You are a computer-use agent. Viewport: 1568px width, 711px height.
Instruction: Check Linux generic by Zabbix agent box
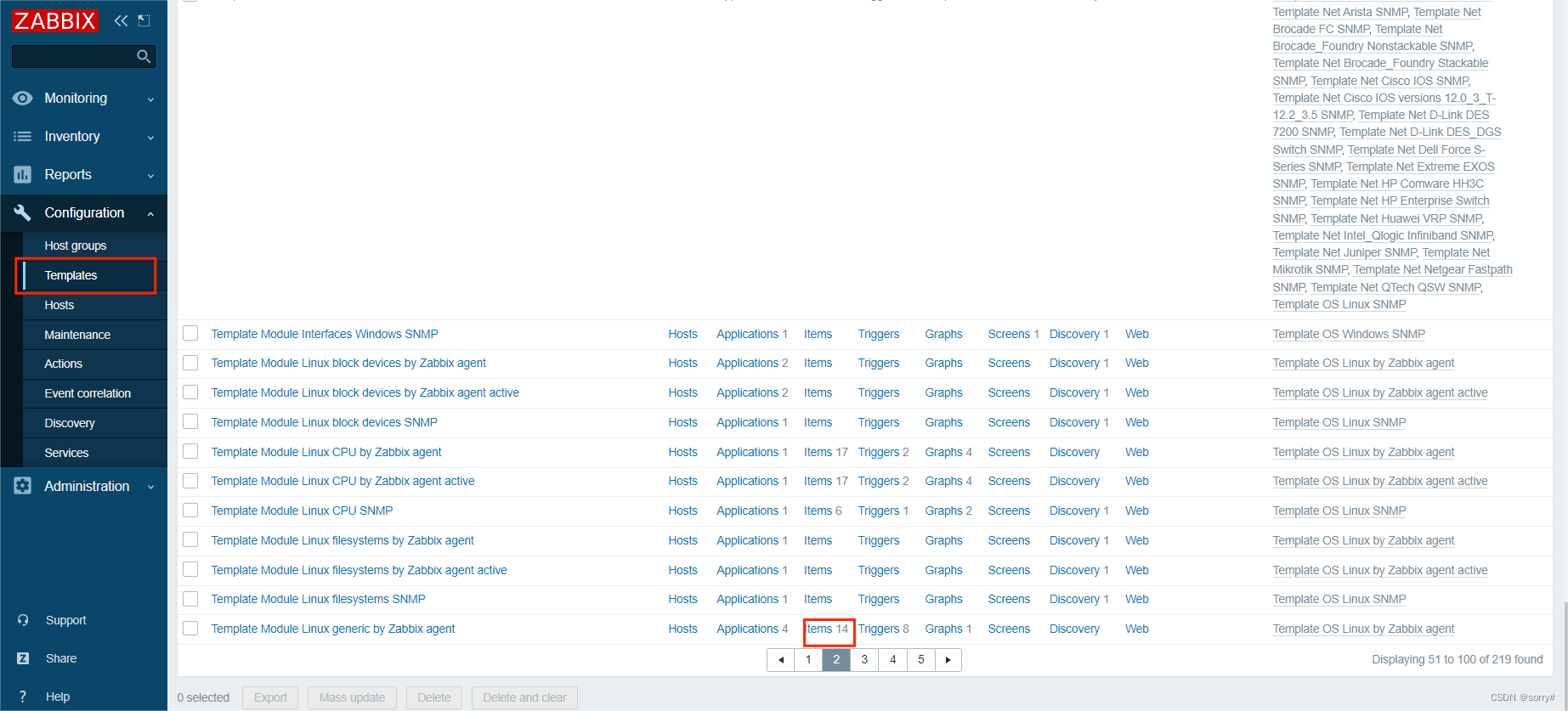click(190, 629)
